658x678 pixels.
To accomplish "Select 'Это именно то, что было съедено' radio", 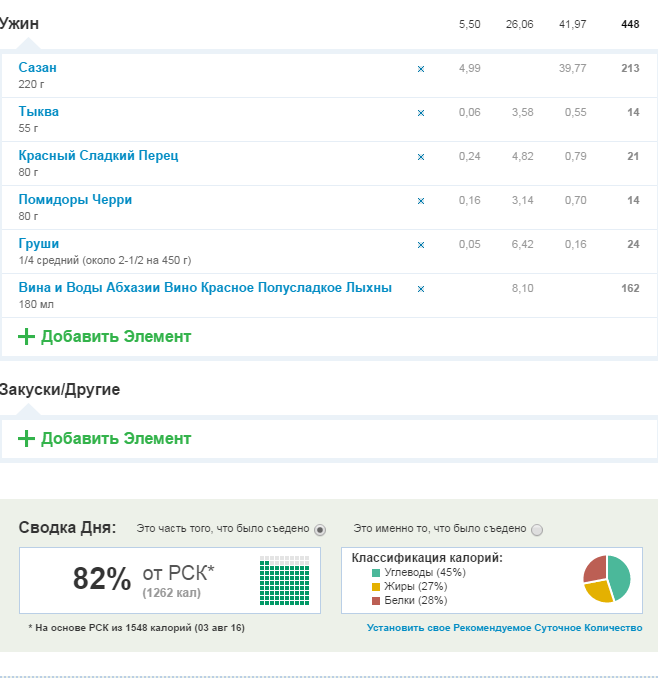I will 537,529.
